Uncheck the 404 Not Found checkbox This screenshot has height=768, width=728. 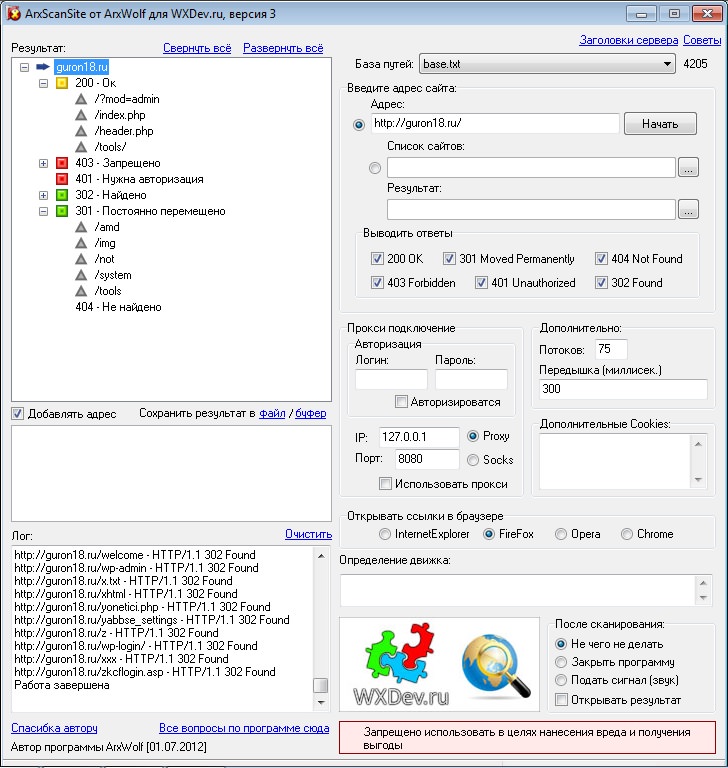(602, 258)
